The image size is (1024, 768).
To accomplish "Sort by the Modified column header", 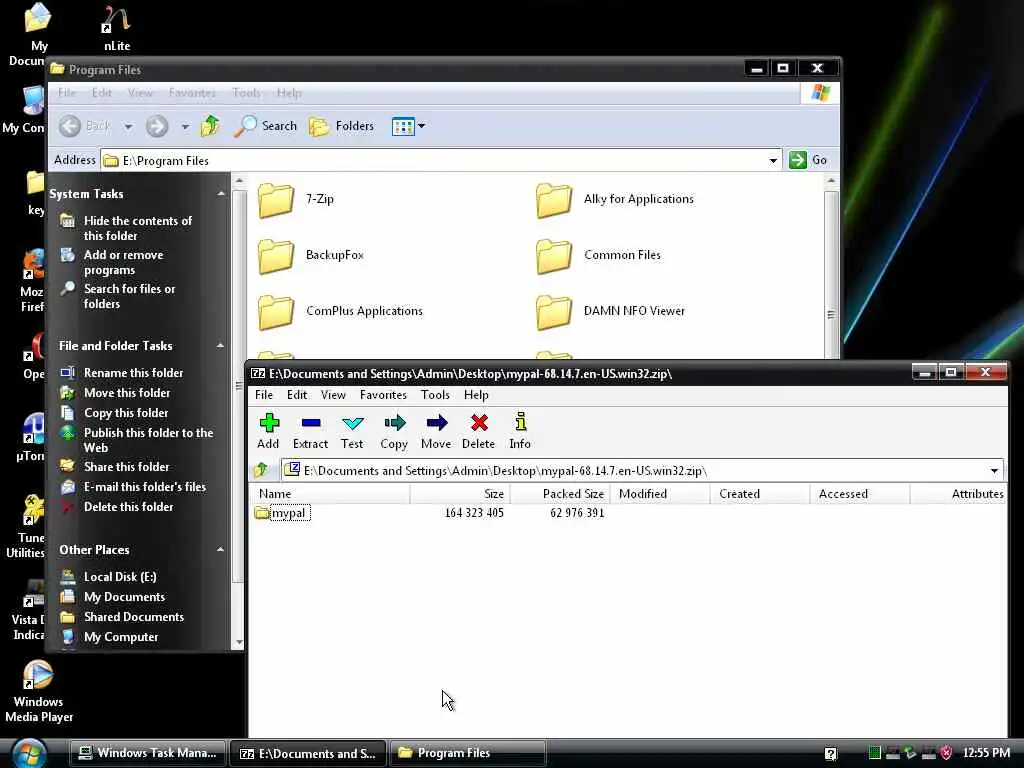I will (x=660, y=494).
